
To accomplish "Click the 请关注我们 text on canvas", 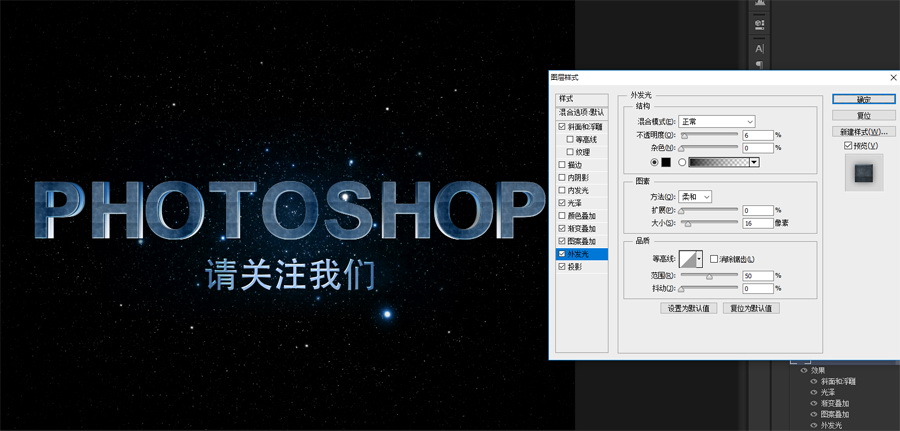I will coord(290,275).
